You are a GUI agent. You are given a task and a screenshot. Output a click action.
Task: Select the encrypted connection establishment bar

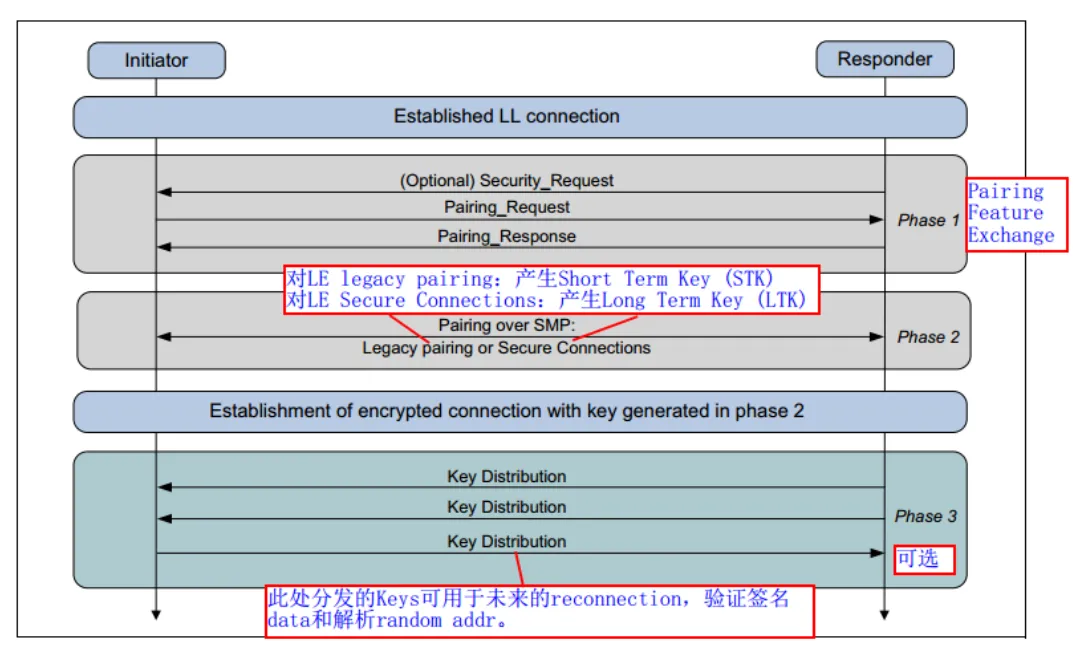(x=520, y=411)
